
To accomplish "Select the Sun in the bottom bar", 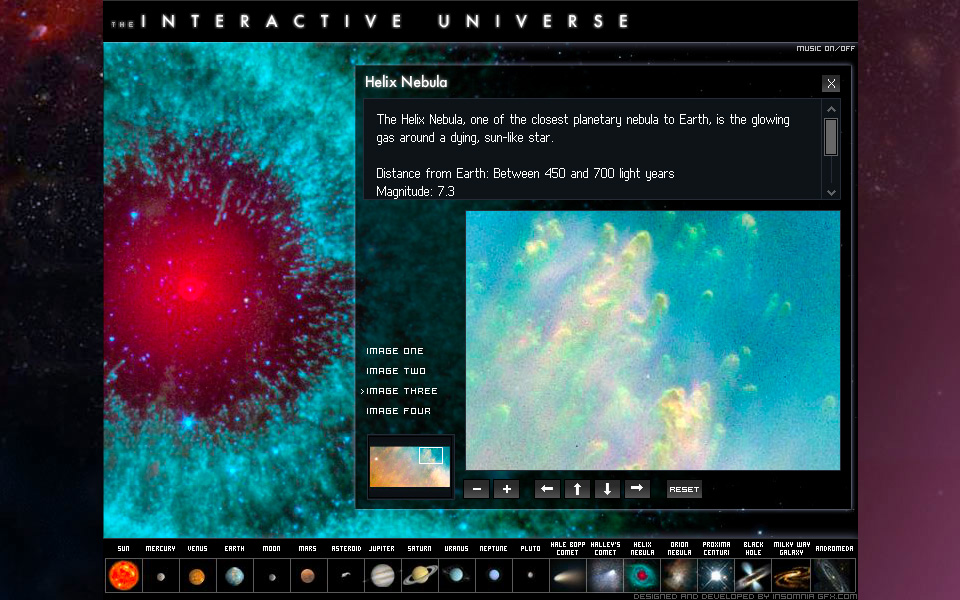I will (122, 575).
